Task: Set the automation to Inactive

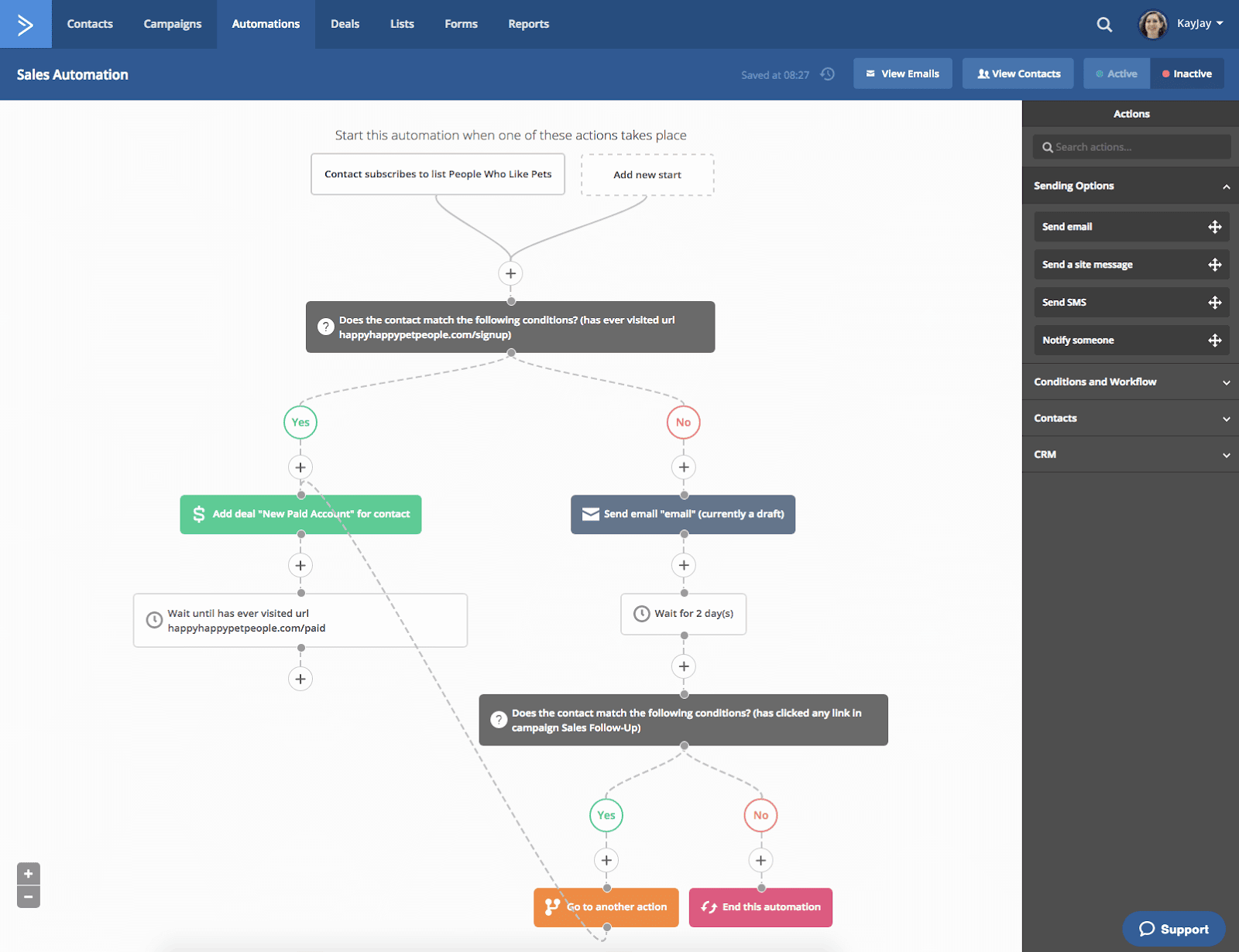Action: (1187, 73)
